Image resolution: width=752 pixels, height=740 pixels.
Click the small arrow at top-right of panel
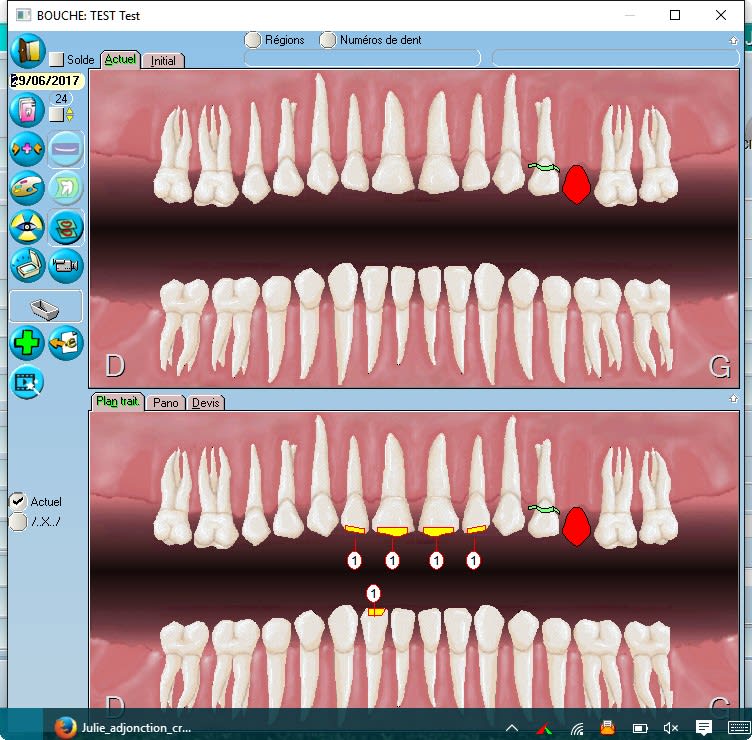pos(733,40)
